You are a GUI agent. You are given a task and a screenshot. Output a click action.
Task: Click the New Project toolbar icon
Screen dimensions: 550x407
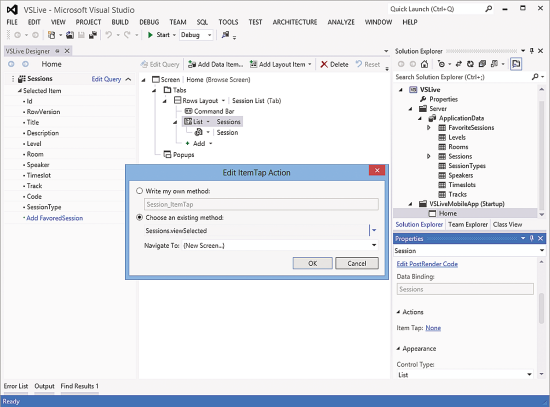pyautogui.click(x=52, y=35)
